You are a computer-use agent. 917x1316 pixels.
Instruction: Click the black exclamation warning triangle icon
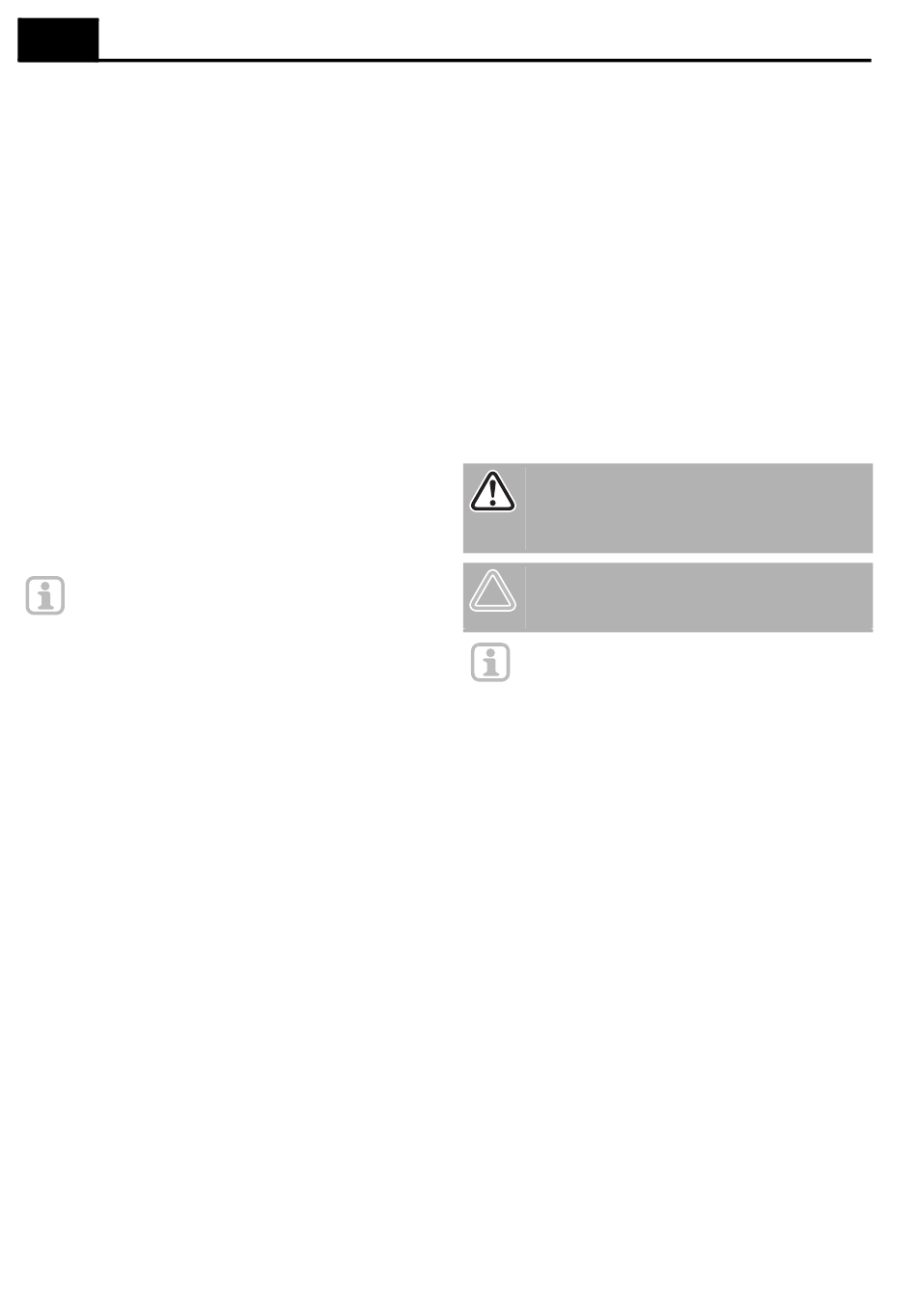coord(492,491)
